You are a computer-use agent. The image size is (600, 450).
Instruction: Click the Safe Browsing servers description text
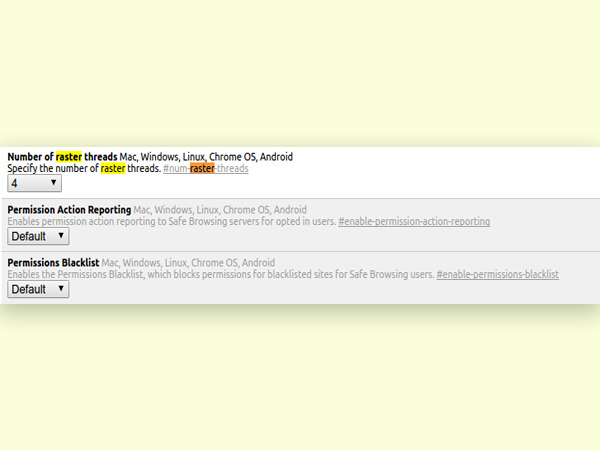170,221
